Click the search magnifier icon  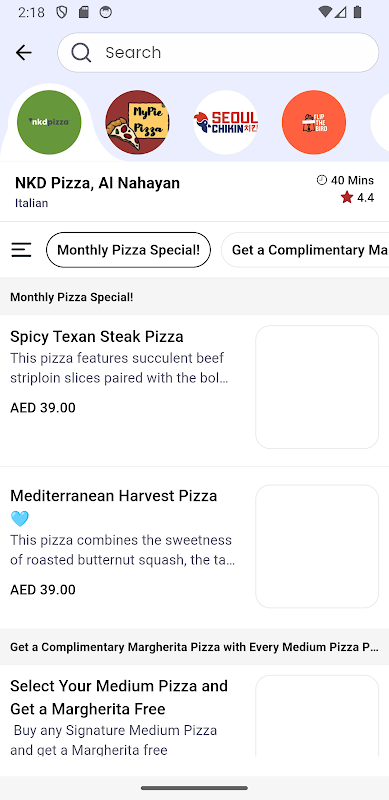[x=81, y=52]
